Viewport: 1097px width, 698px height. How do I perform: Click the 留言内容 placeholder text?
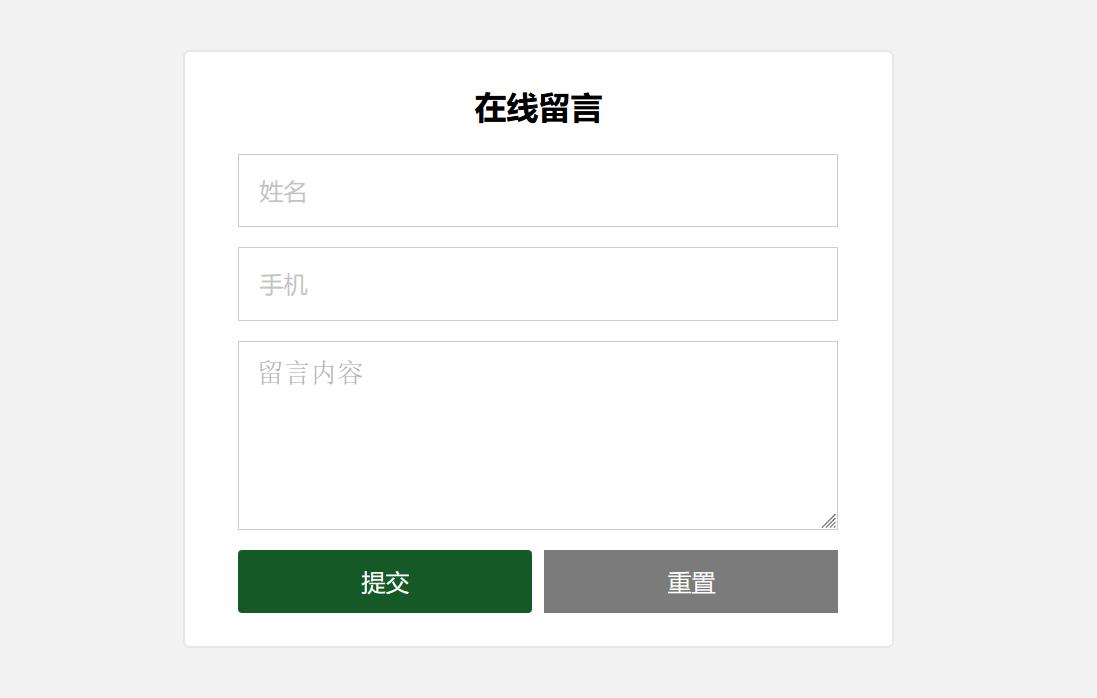tap(310, 374)
